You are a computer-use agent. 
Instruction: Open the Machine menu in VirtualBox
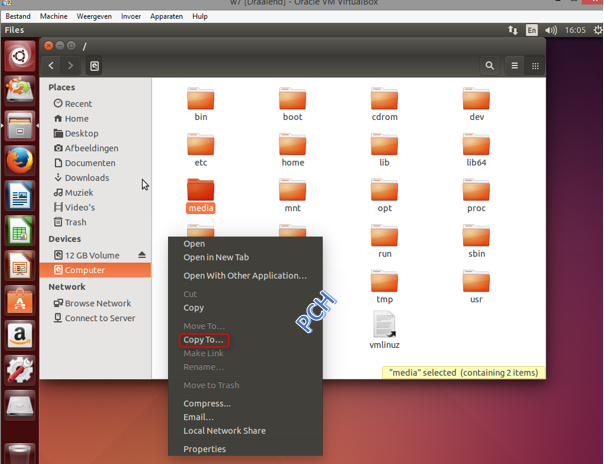(x=54, y=16)
